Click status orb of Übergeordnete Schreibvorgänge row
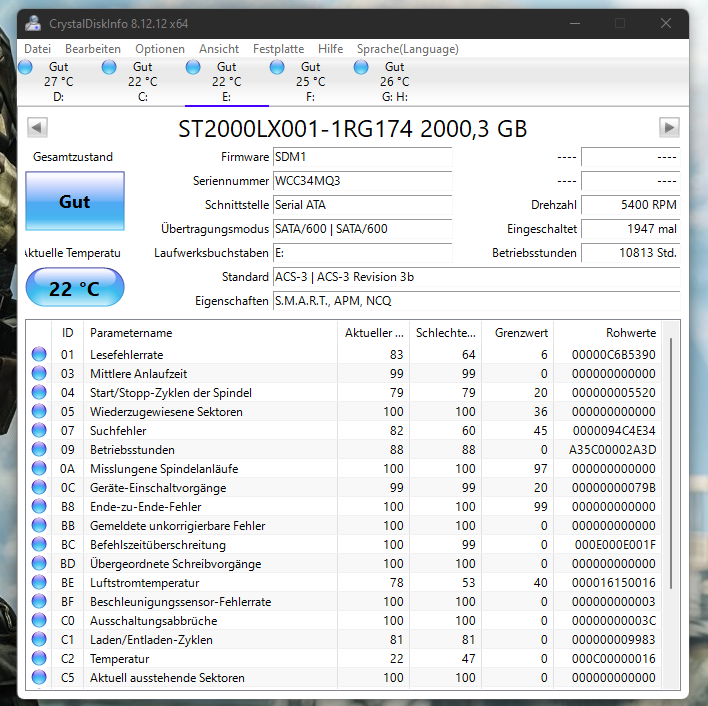The height and width of the screenshot is (706, 708). pos(39,563)
